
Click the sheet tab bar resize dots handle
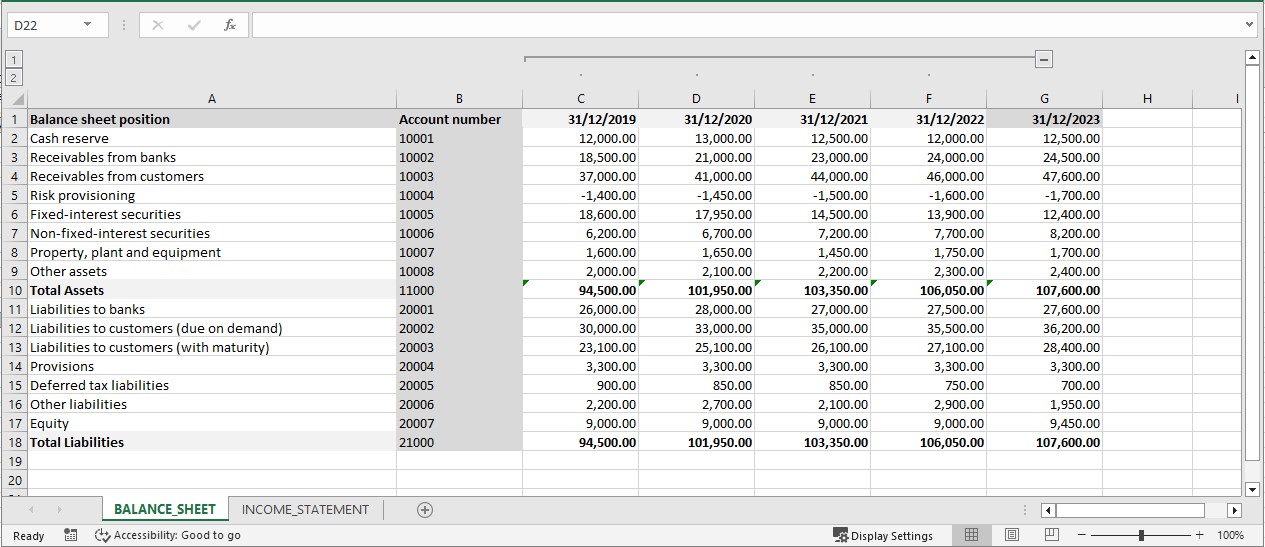tap(1025, 510)
